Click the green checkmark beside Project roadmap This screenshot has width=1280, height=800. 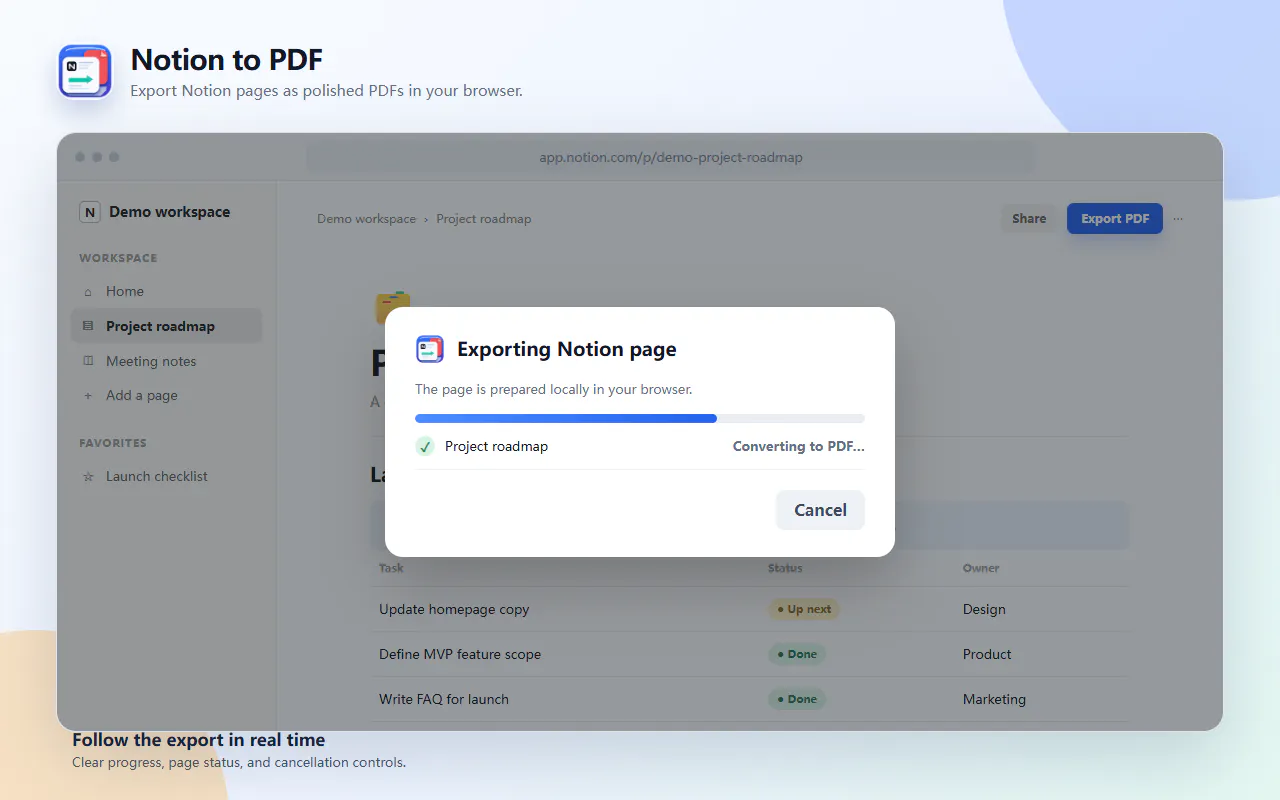425,446
